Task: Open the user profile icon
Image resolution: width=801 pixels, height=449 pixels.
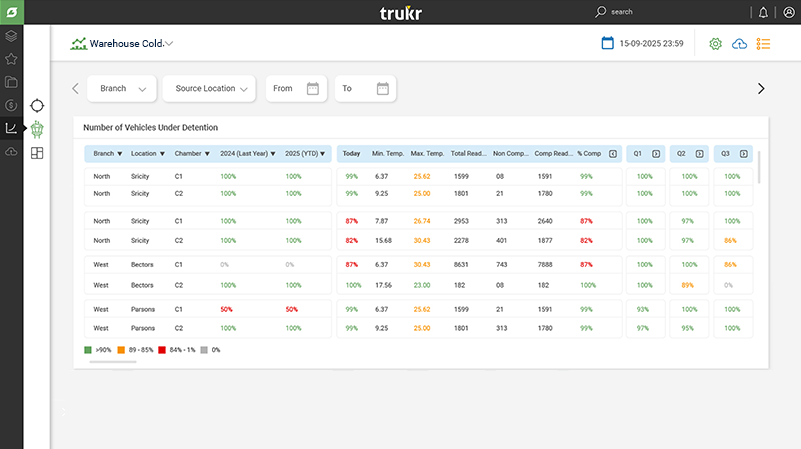Action: 789,12
